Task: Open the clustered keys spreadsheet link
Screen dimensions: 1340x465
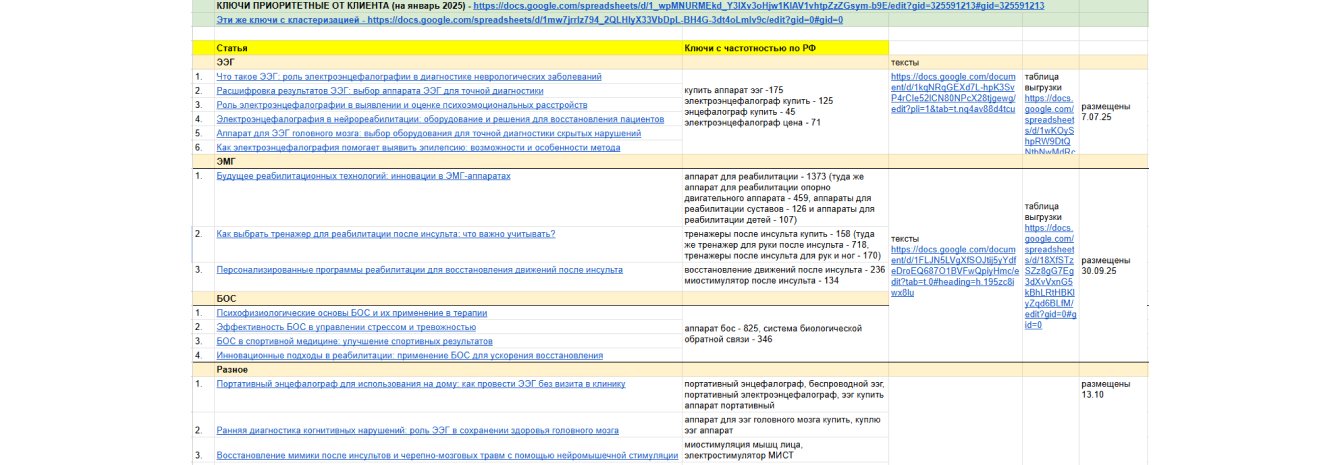Action: pyautogui.click(x=530, y=20)
